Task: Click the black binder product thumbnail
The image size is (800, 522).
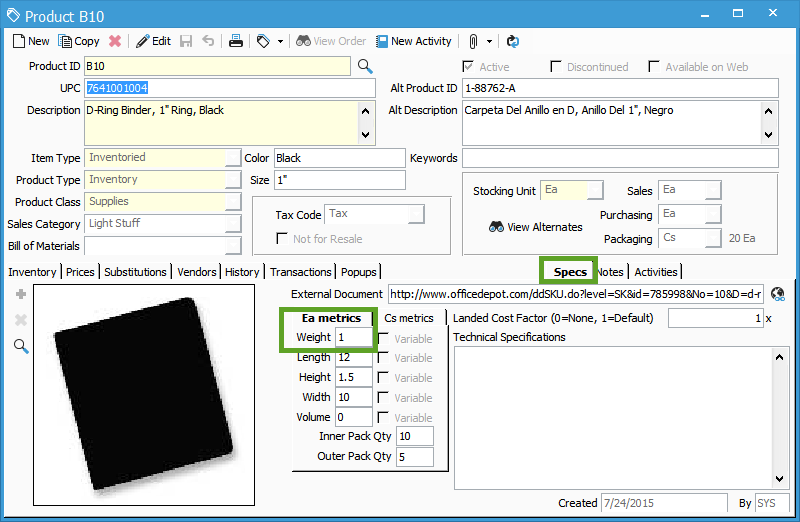Action: click(144, 394)
